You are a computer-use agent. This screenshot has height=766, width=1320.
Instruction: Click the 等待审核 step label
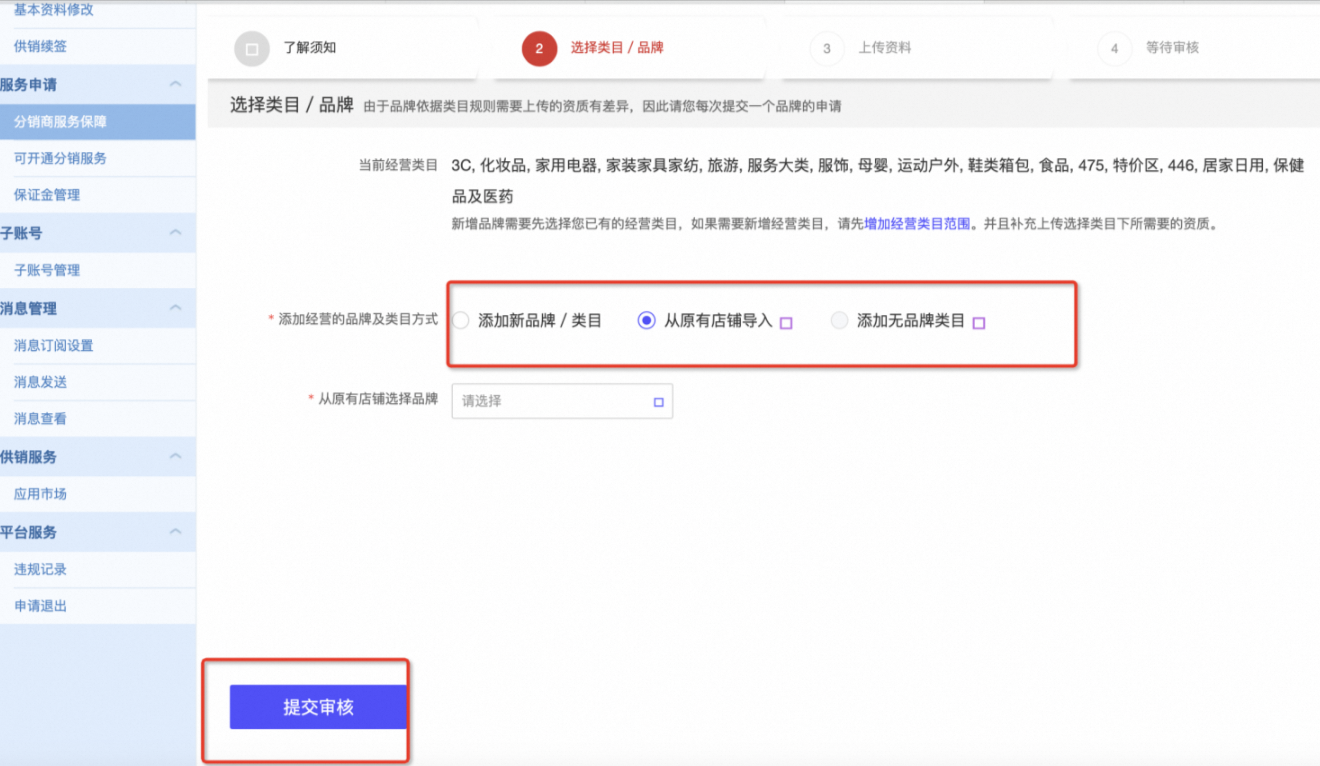click(x=1173, y=47)
